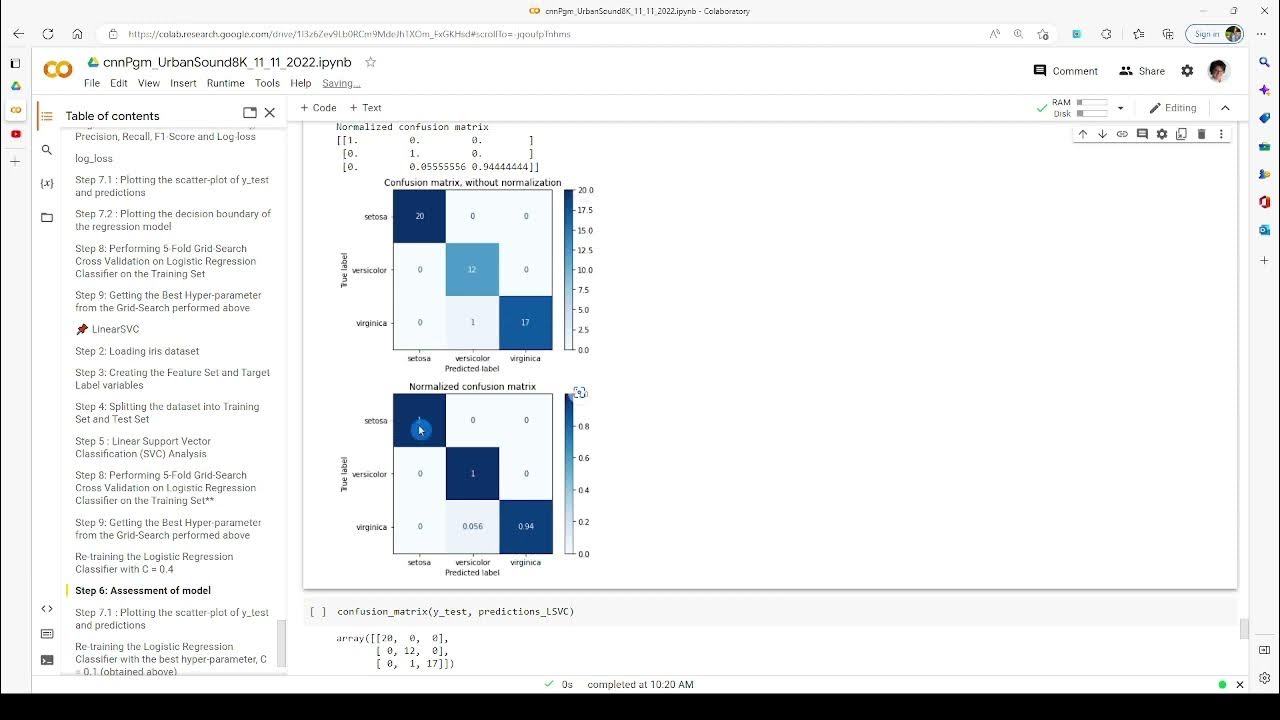
Task: Open the cell editor settings gear
Action: 1162,134
